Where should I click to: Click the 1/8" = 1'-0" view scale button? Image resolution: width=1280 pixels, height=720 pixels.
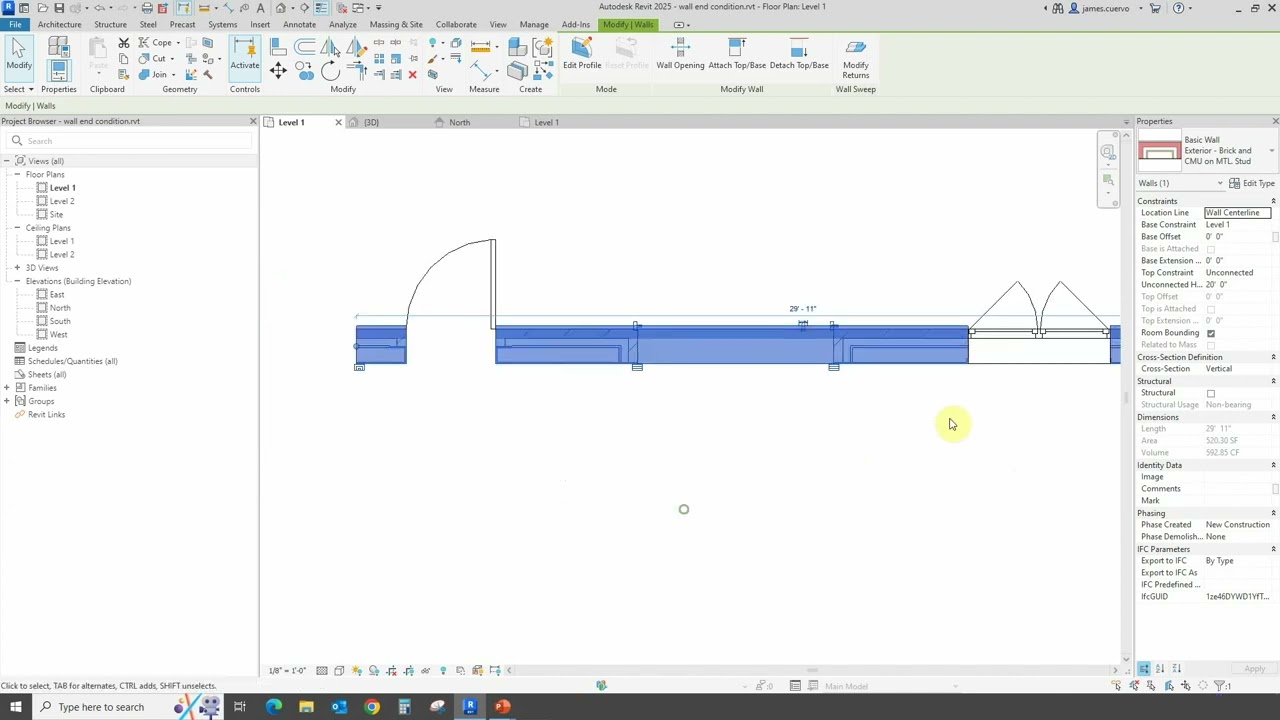tap(287, 671)
